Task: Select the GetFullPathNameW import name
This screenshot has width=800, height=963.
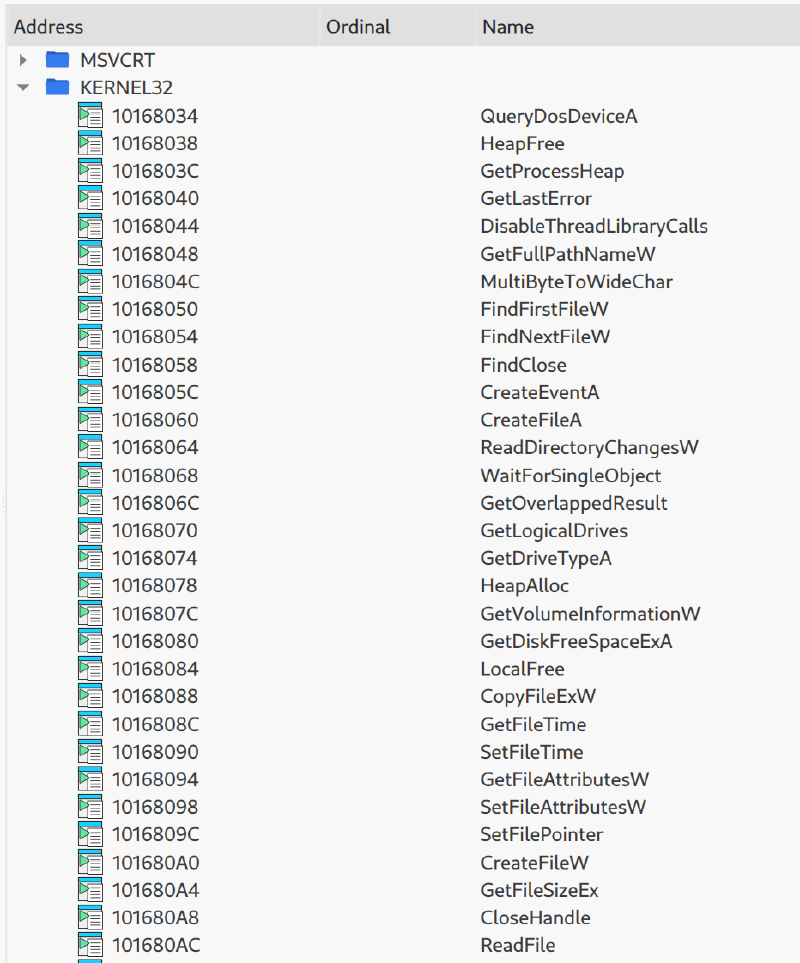Action: (568, 254)
